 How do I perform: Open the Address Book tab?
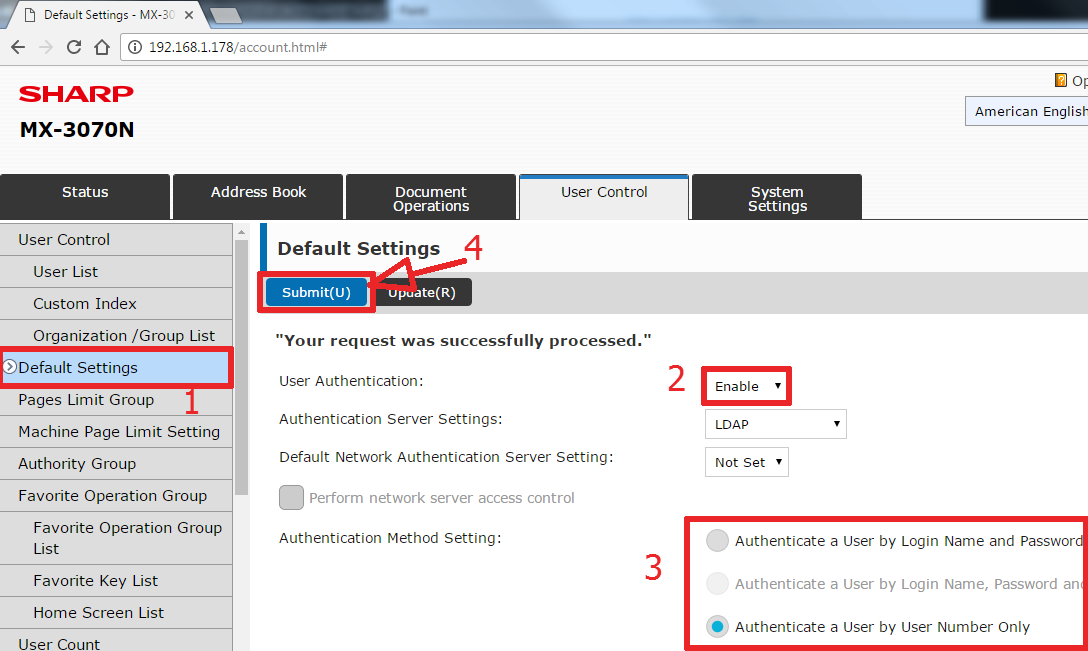(258, 192)
